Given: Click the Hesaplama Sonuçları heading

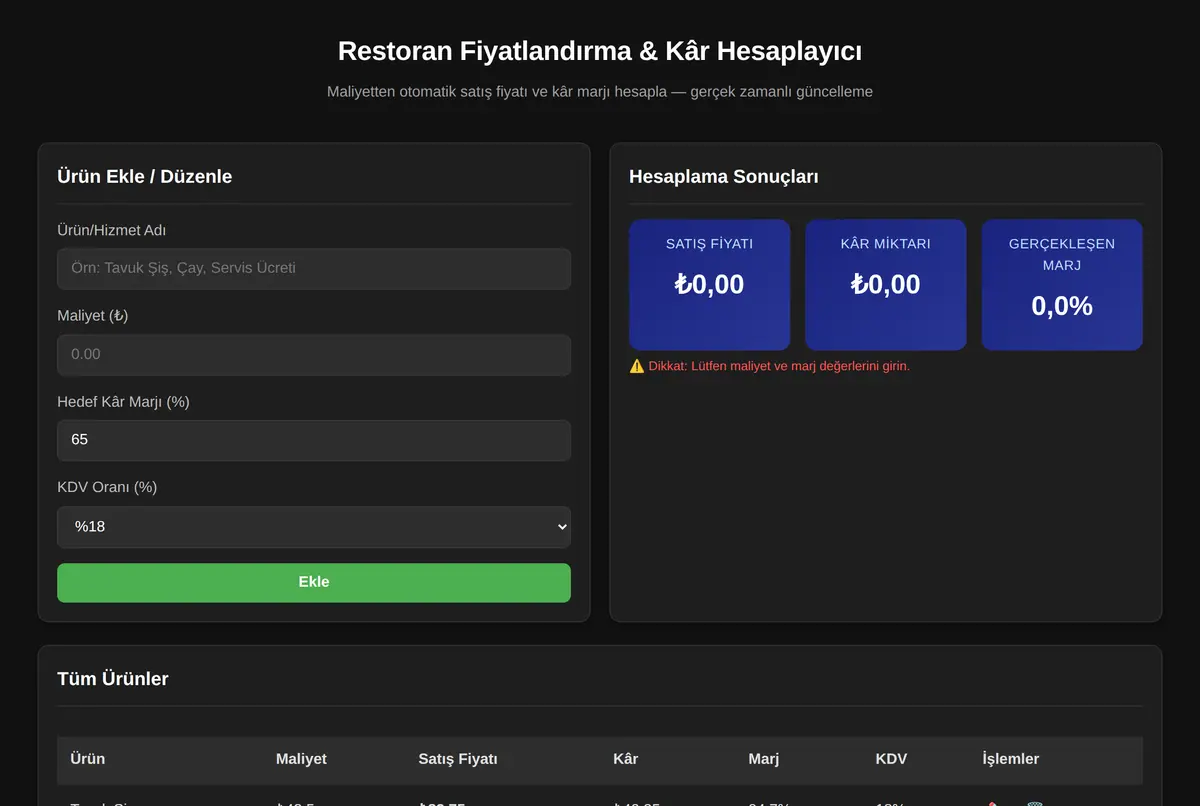Looking at the screenshot, I should 724,177.
